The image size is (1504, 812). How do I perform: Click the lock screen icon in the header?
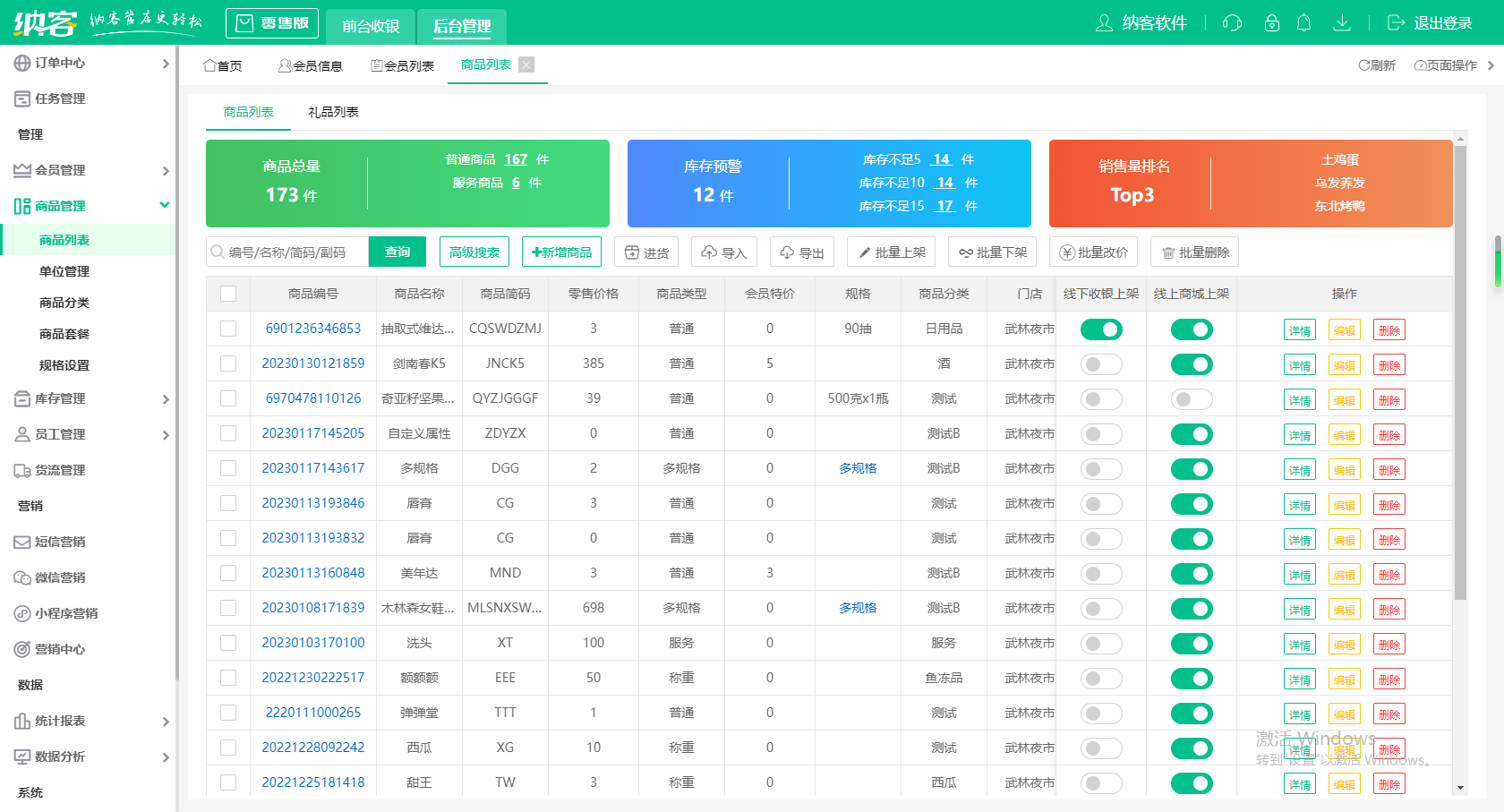click(x=1271, y=23)
